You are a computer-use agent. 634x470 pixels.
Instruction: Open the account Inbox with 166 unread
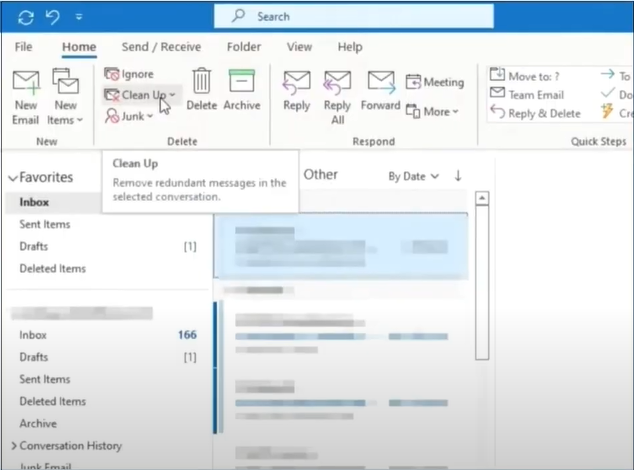coord(107,335)
